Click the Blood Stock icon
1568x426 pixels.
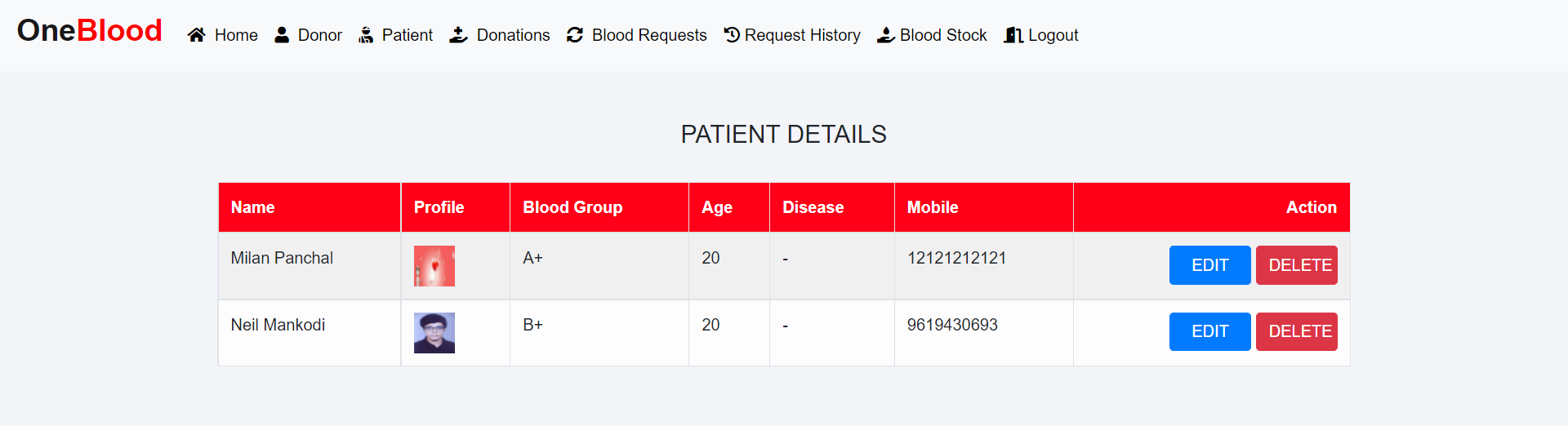click(886, 35)
